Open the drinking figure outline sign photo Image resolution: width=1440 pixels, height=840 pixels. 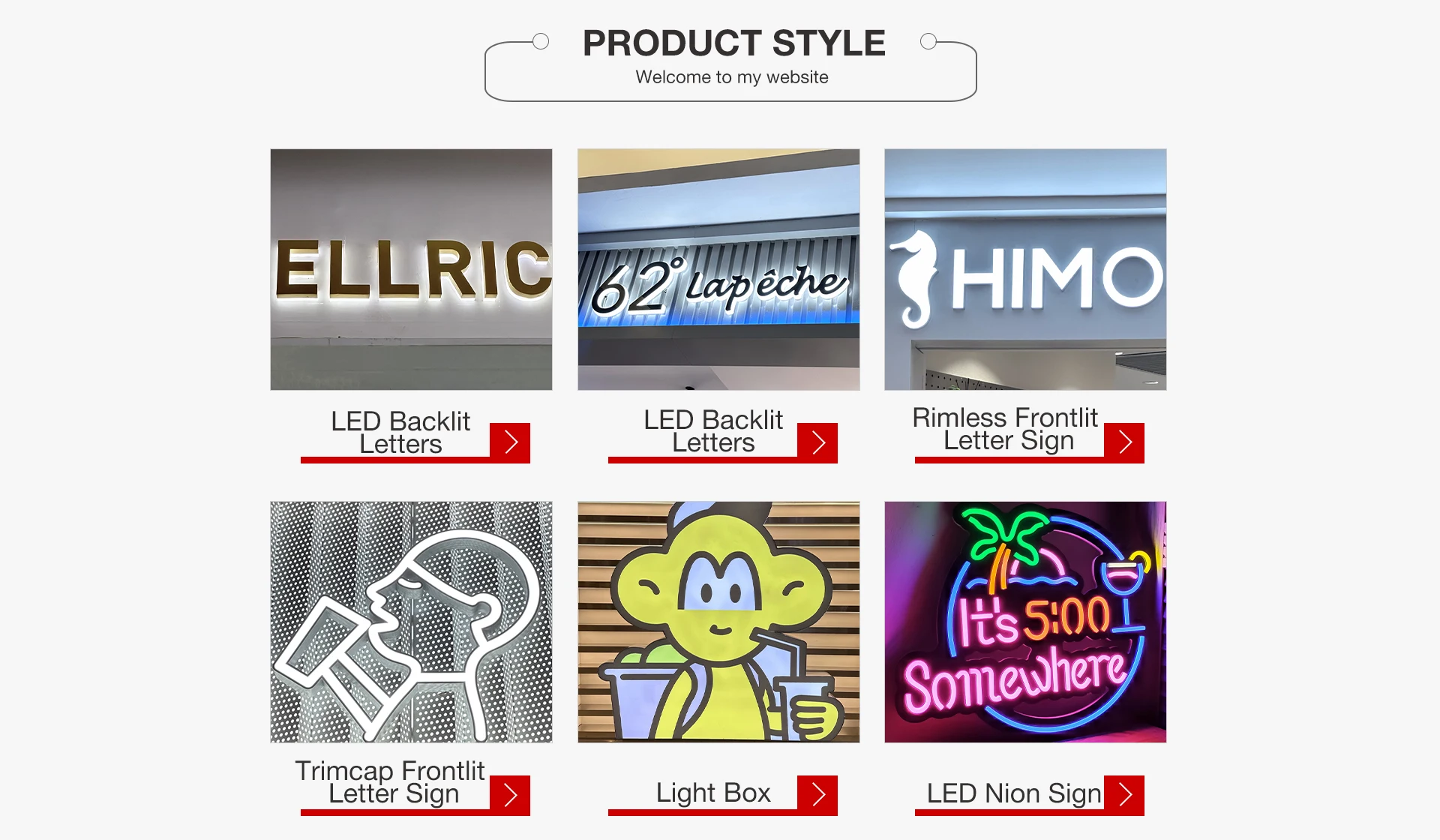pos(411,622)
